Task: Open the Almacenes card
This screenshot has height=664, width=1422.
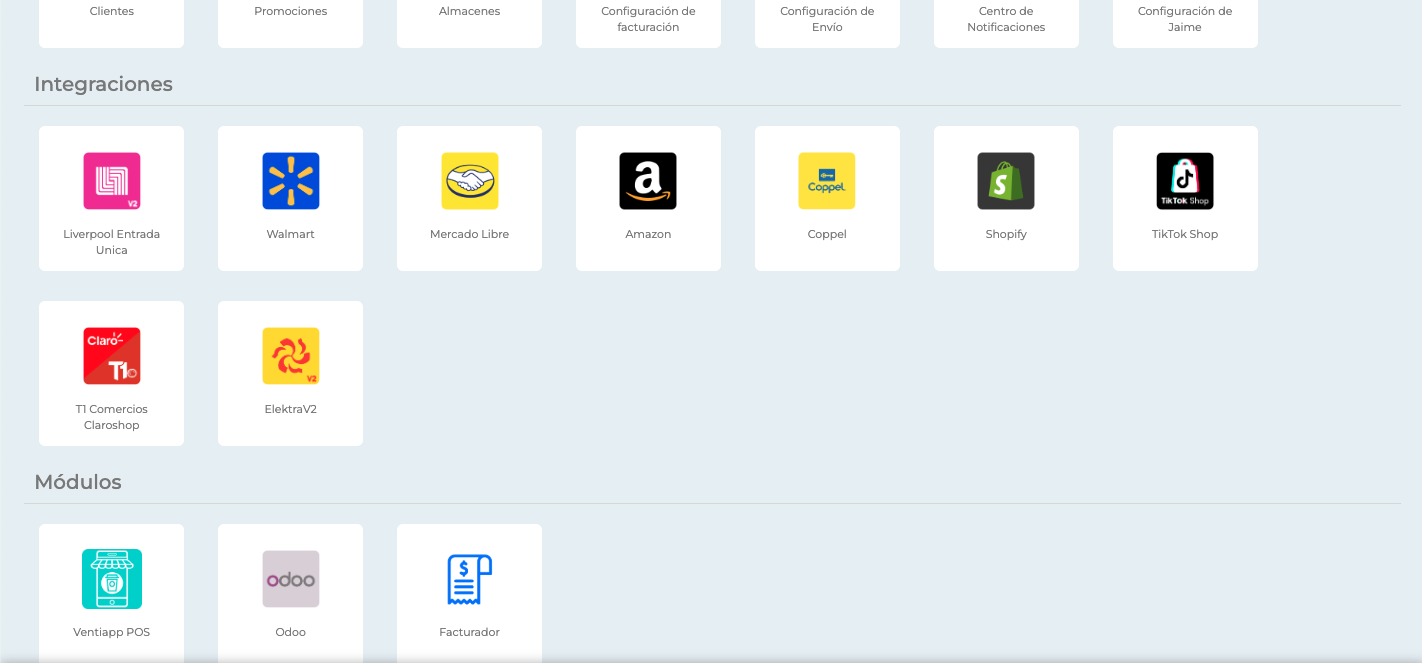Action: pyautogui.click(x=469, y=23)
